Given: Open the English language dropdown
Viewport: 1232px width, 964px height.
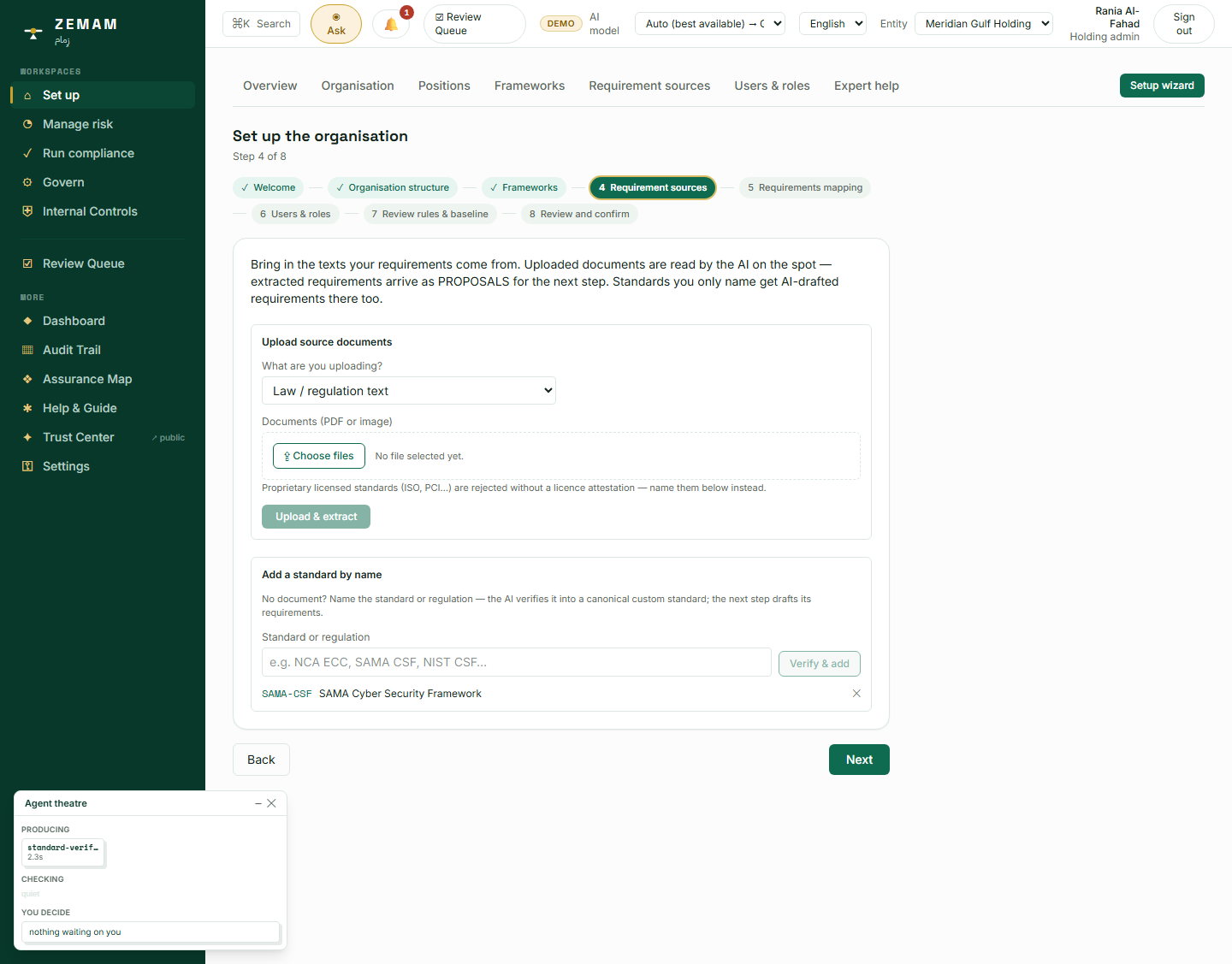Looking at the screenshot, I should 832,24.
